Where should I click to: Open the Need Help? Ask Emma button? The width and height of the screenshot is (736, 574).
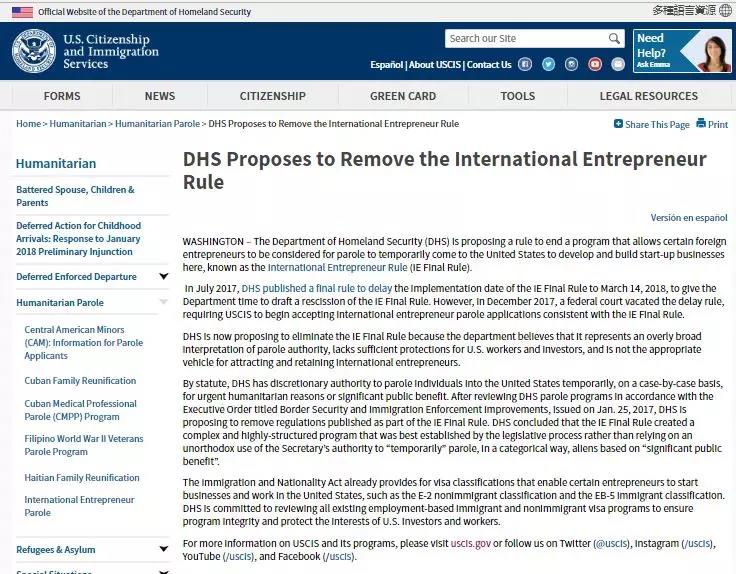(x=682, y=51)
